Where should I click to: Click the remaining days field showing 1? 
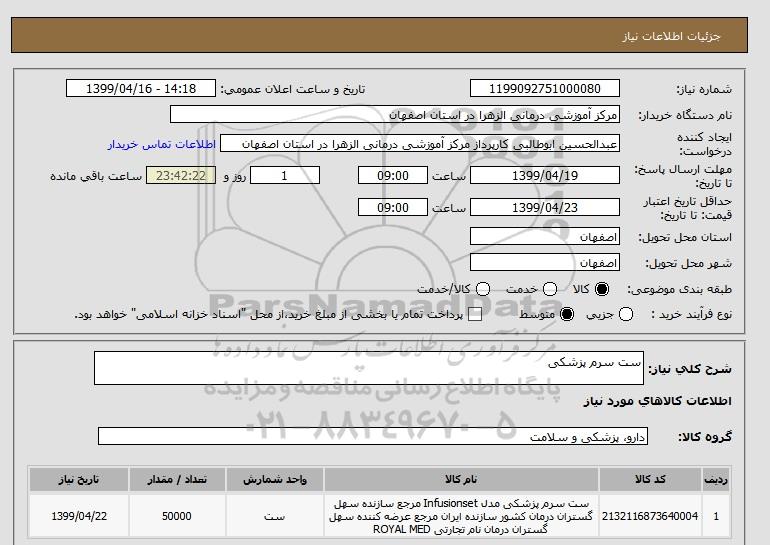coord(285,175)
